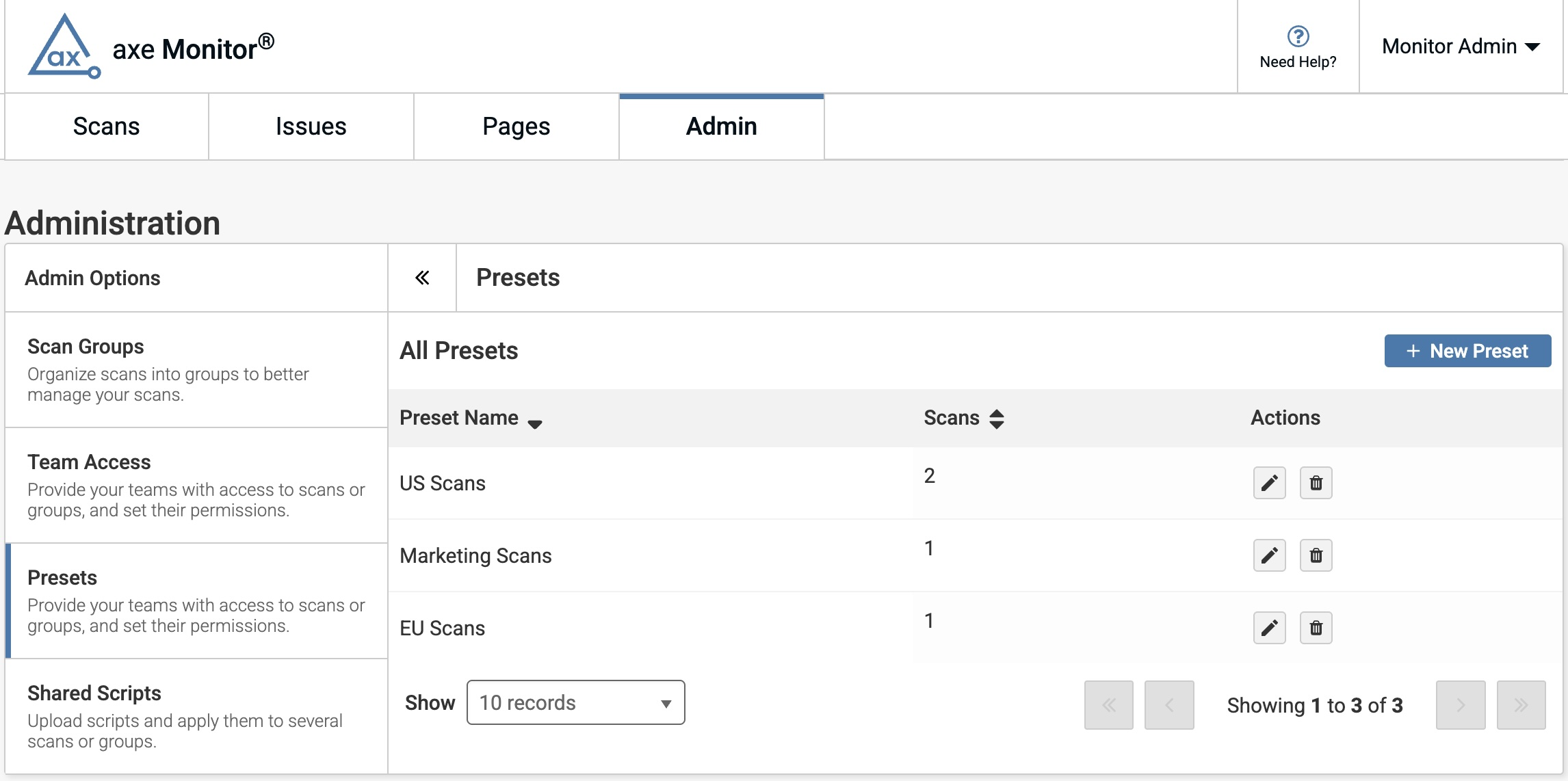Switch to the Issues tab
Image resolution: width=1568 pixels, height=781 pixels.
click(311, 127)
